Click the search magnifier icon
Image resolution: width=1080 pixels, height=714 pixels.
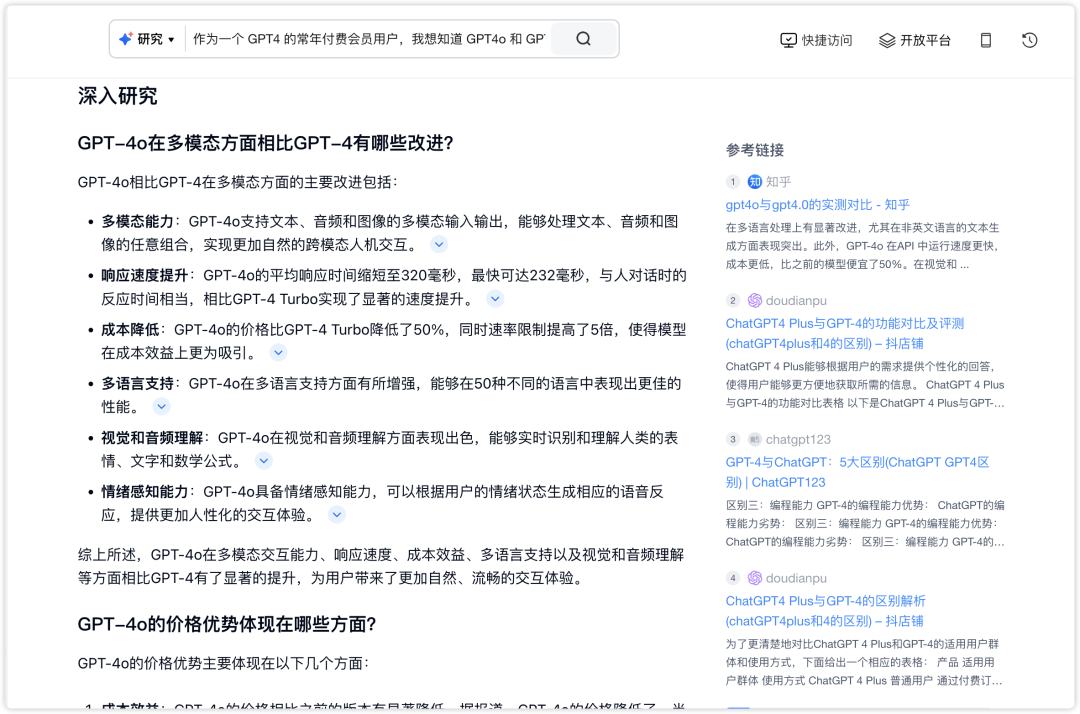point(583,38)
